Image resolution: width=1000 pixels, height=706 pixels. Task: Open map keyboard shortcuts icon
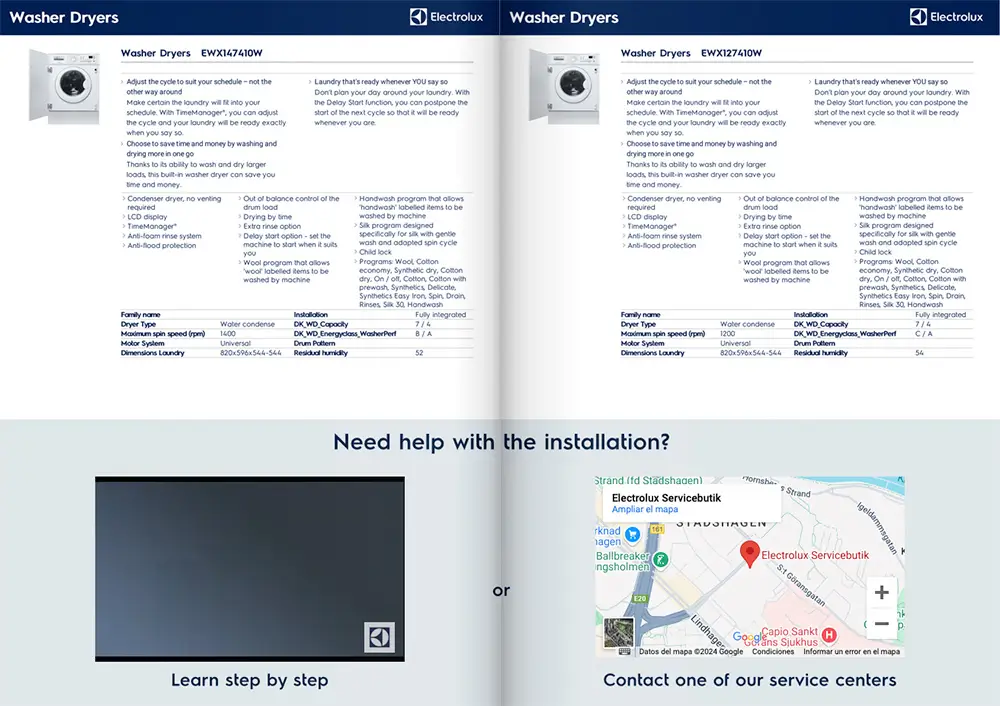[x=624, y=651]
